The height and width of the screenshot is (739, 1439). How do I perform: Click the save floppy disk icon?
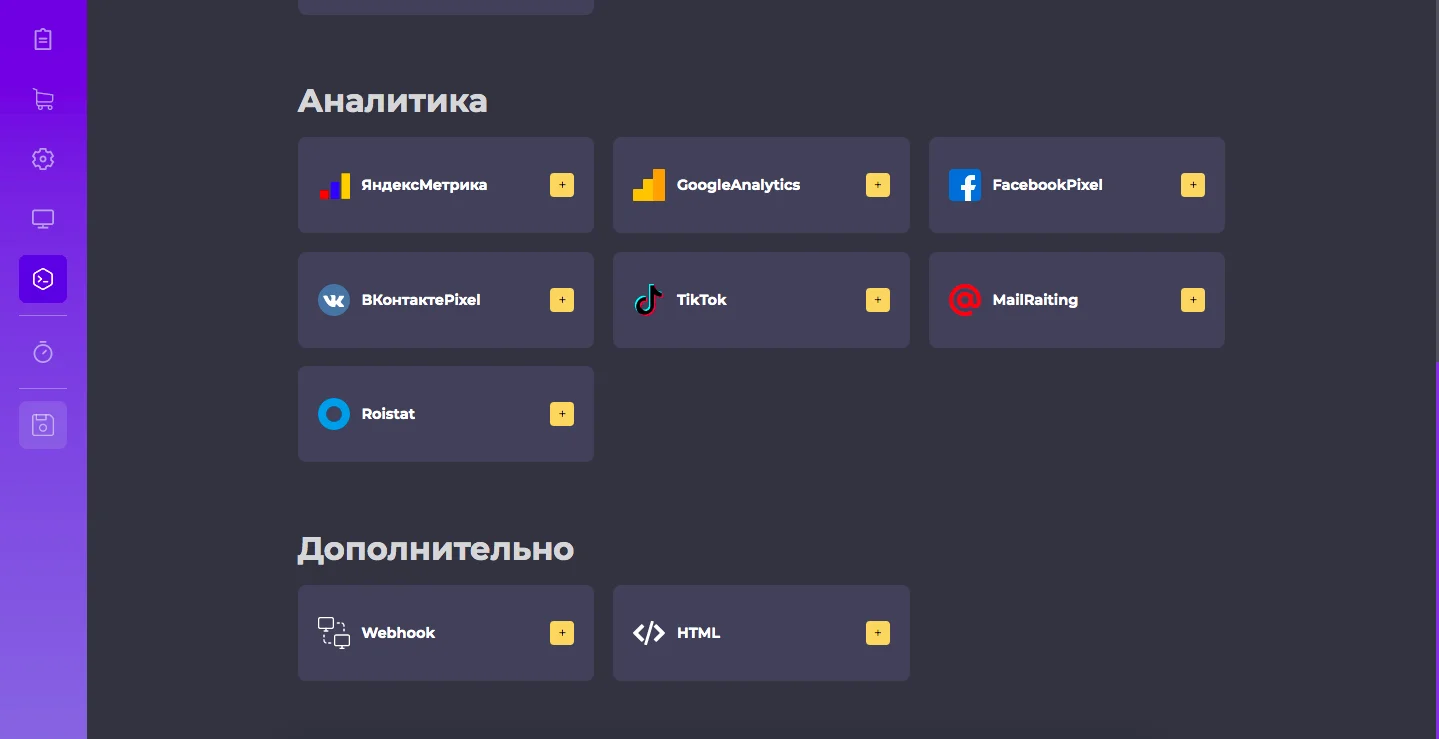pyautogui.click(x=43, y=425)
